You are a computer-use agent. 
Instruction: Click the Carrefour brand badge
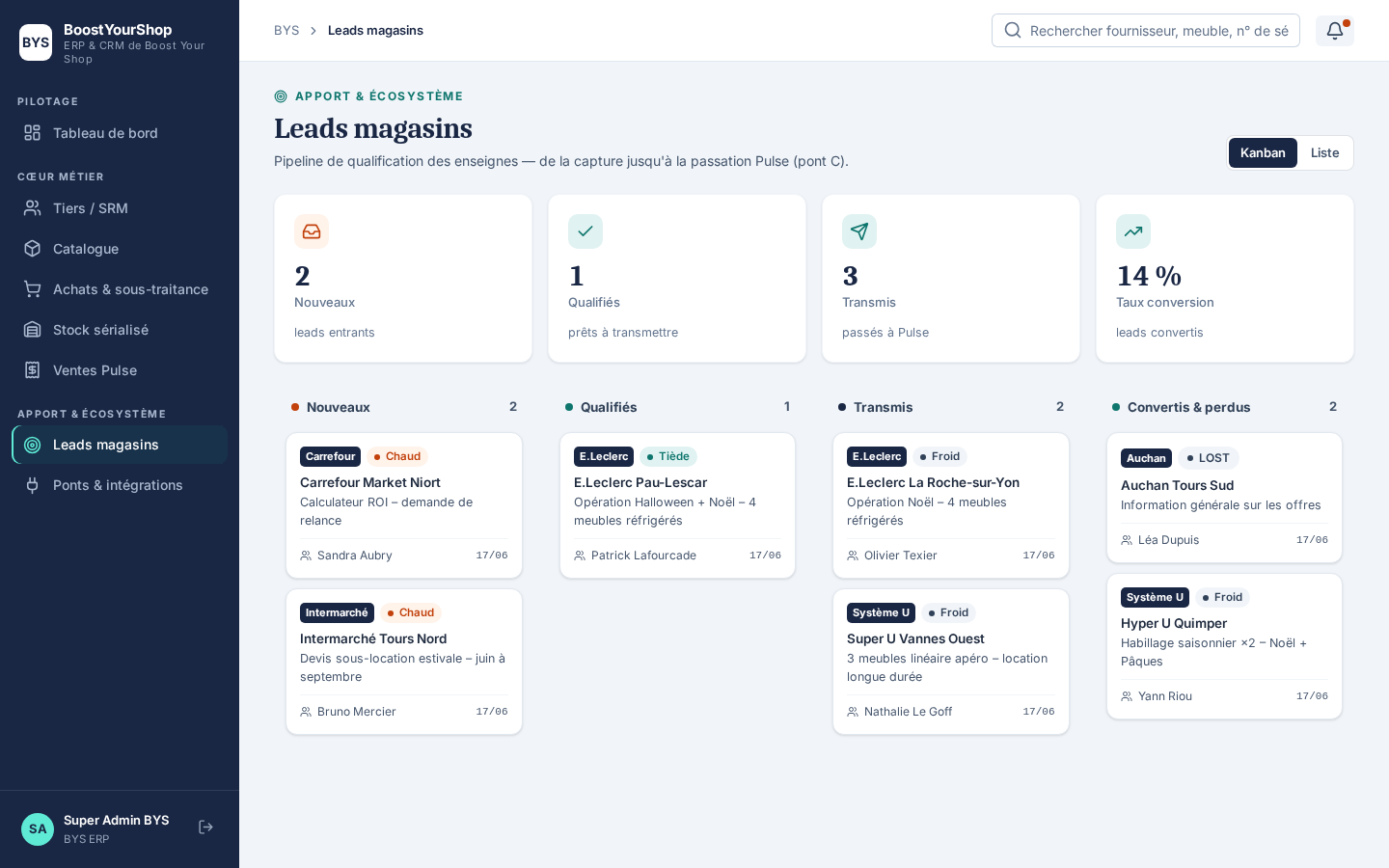pyautogui.click(x=330, y=456)
